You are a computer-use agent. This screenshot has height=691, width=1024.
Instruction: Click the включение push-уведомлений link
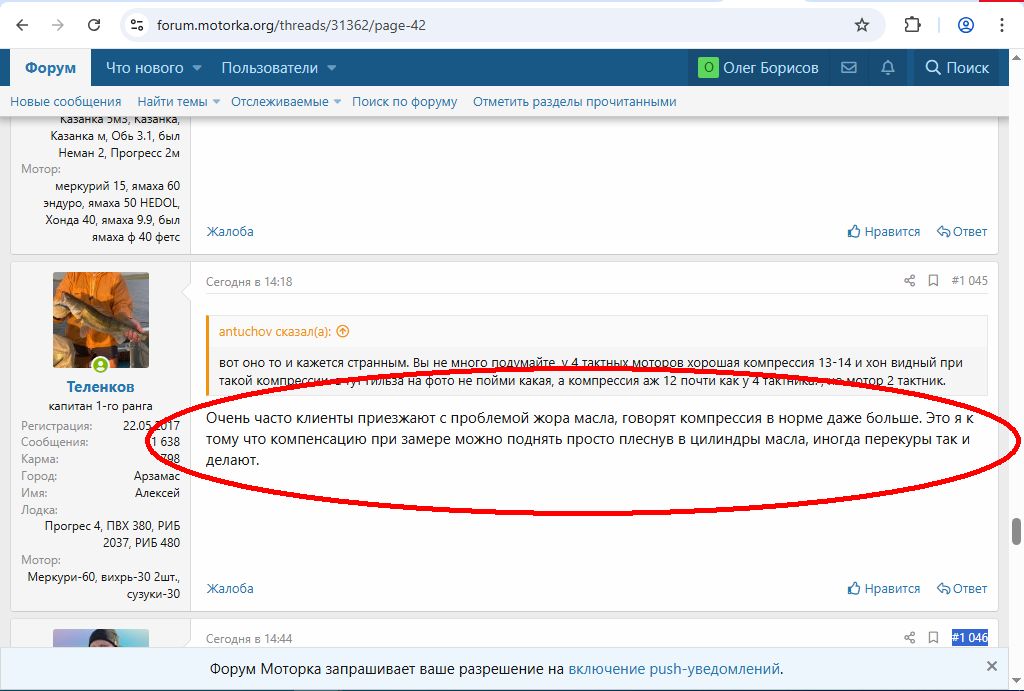(x=674, y=669)
